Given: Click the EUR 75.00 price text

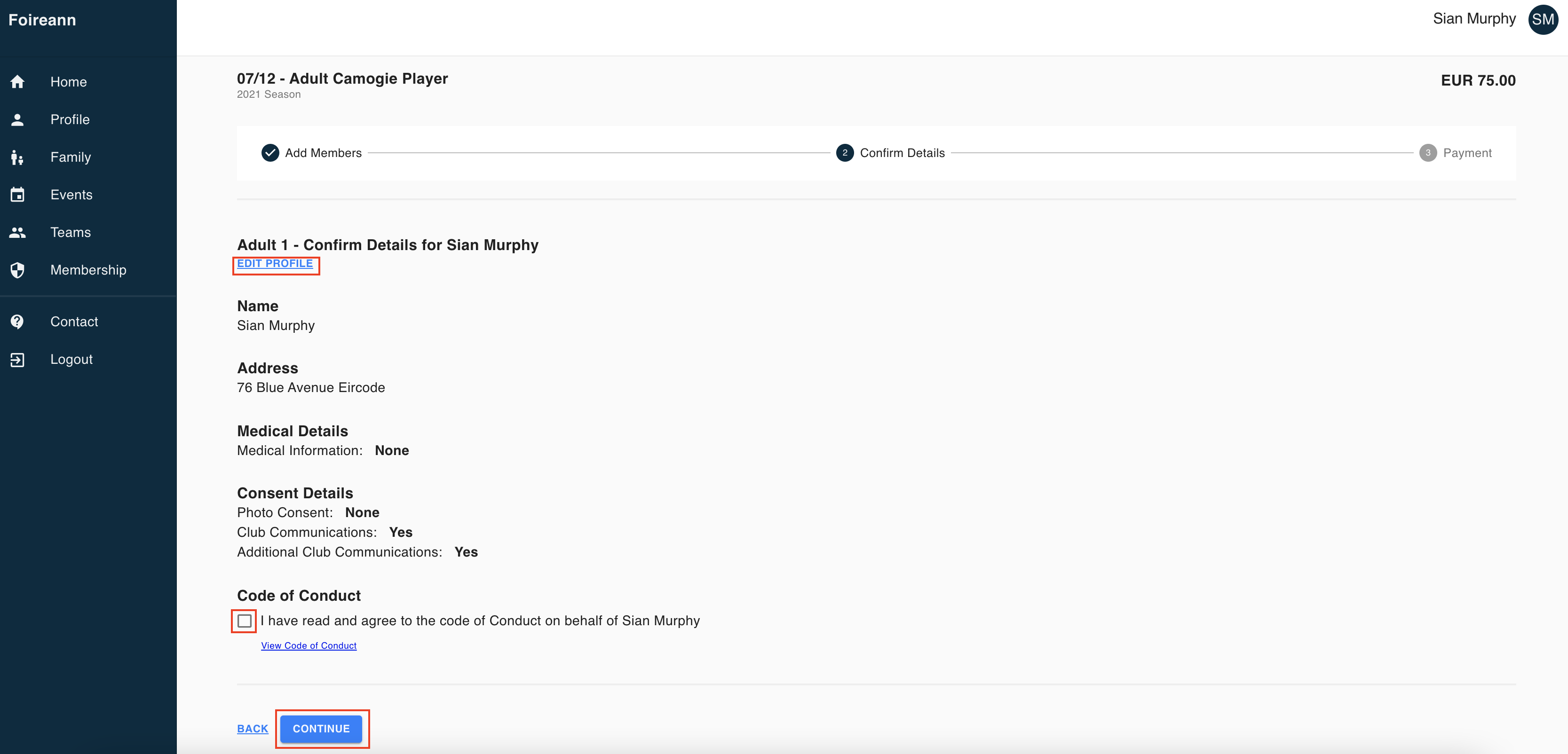Looking at the screenshot, I should point(1478,80).
